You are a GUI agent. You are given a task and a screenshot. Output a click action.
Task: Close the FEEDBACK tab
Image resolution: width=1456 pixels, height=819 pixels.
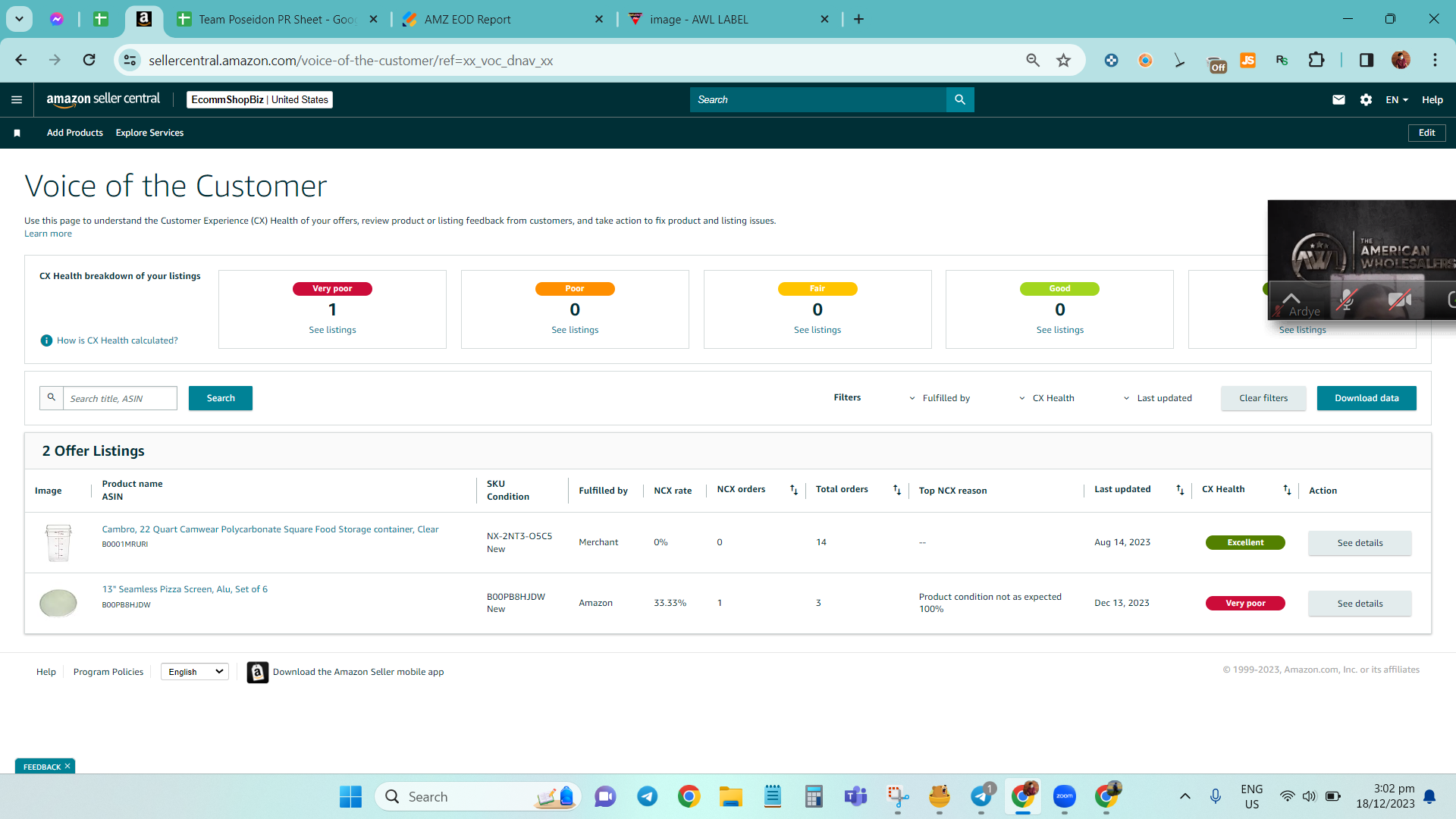pyautogui.click(x=67, y=766)
